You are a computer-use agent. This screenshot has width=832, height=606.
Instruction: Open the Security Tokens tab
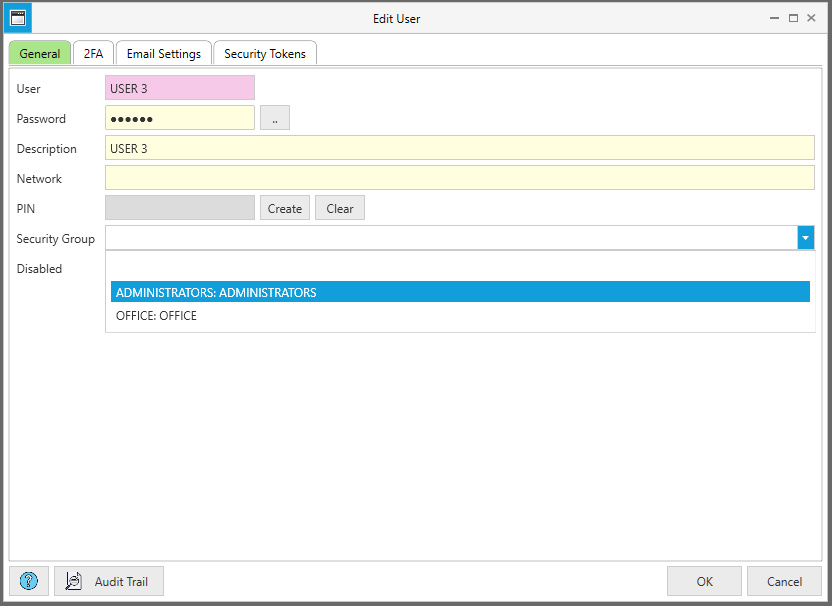click(x=265, y=54)
